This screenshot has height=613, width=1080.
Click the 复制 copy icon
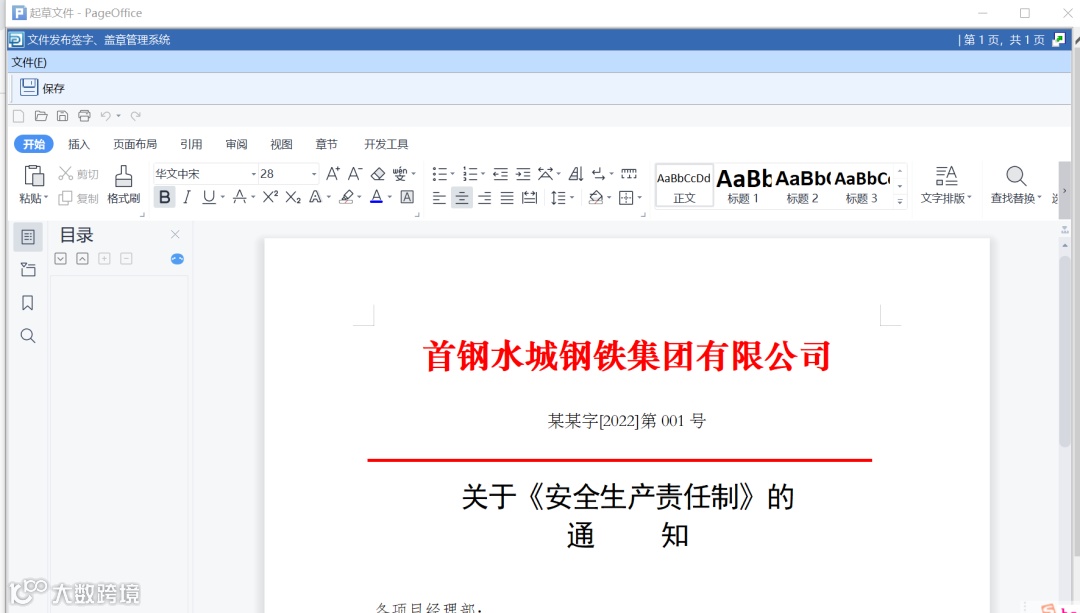[79, 198]
